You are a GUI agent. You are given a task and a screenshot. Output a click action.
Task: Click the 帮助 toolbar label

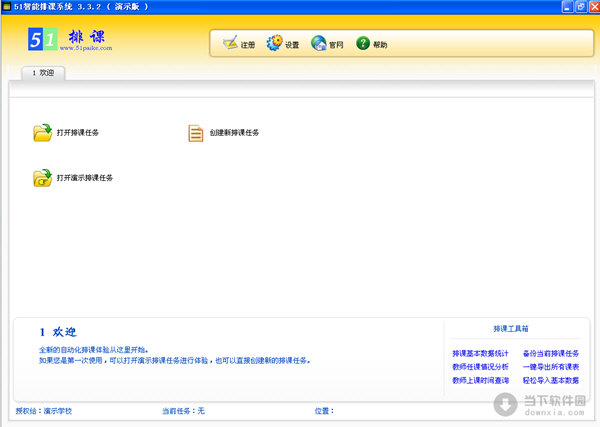pos(380,45)
